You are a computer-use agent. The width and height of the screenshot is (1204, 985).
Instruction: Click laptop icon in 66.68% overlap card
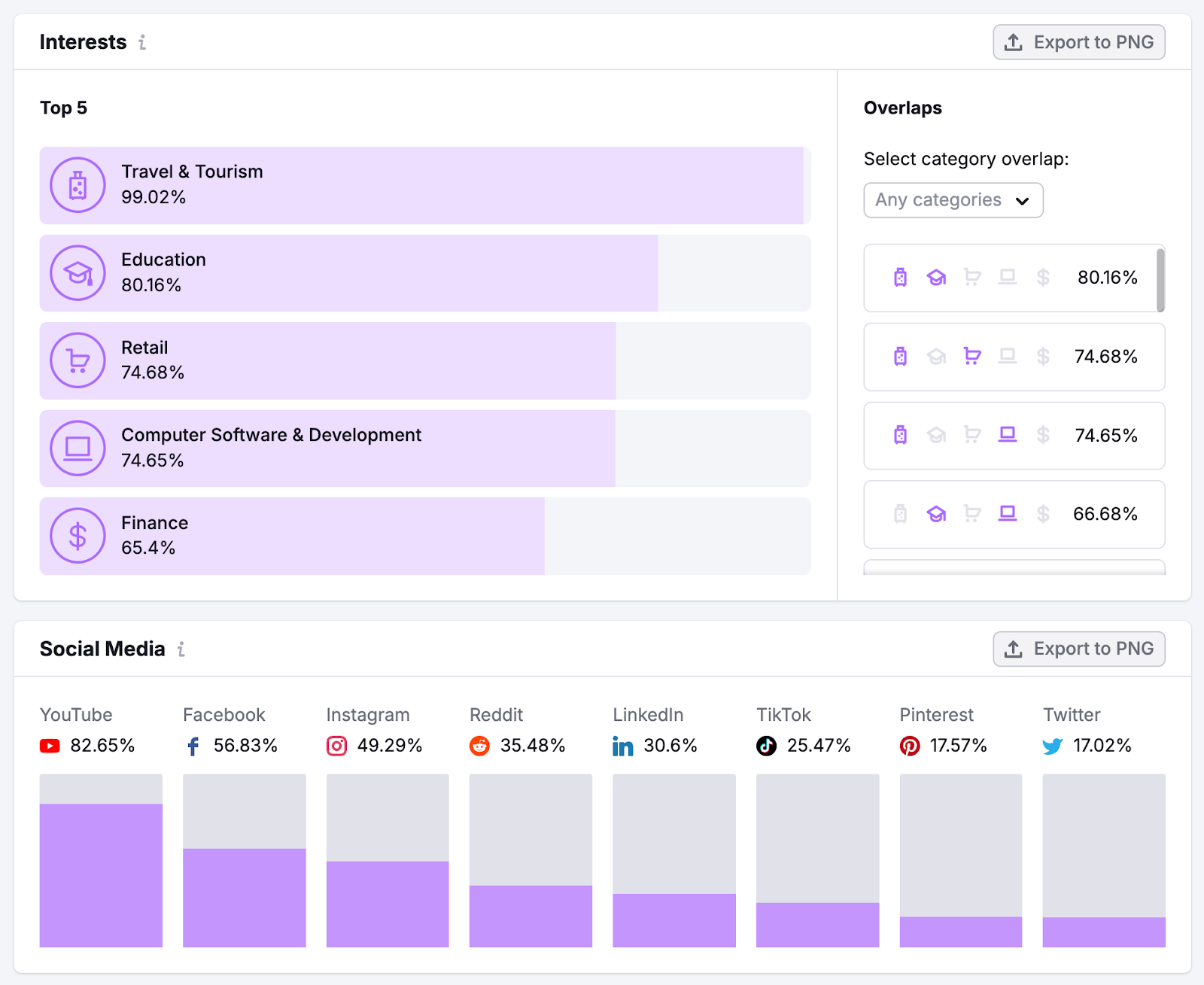pyautogui.click(x=1008, y=514)
